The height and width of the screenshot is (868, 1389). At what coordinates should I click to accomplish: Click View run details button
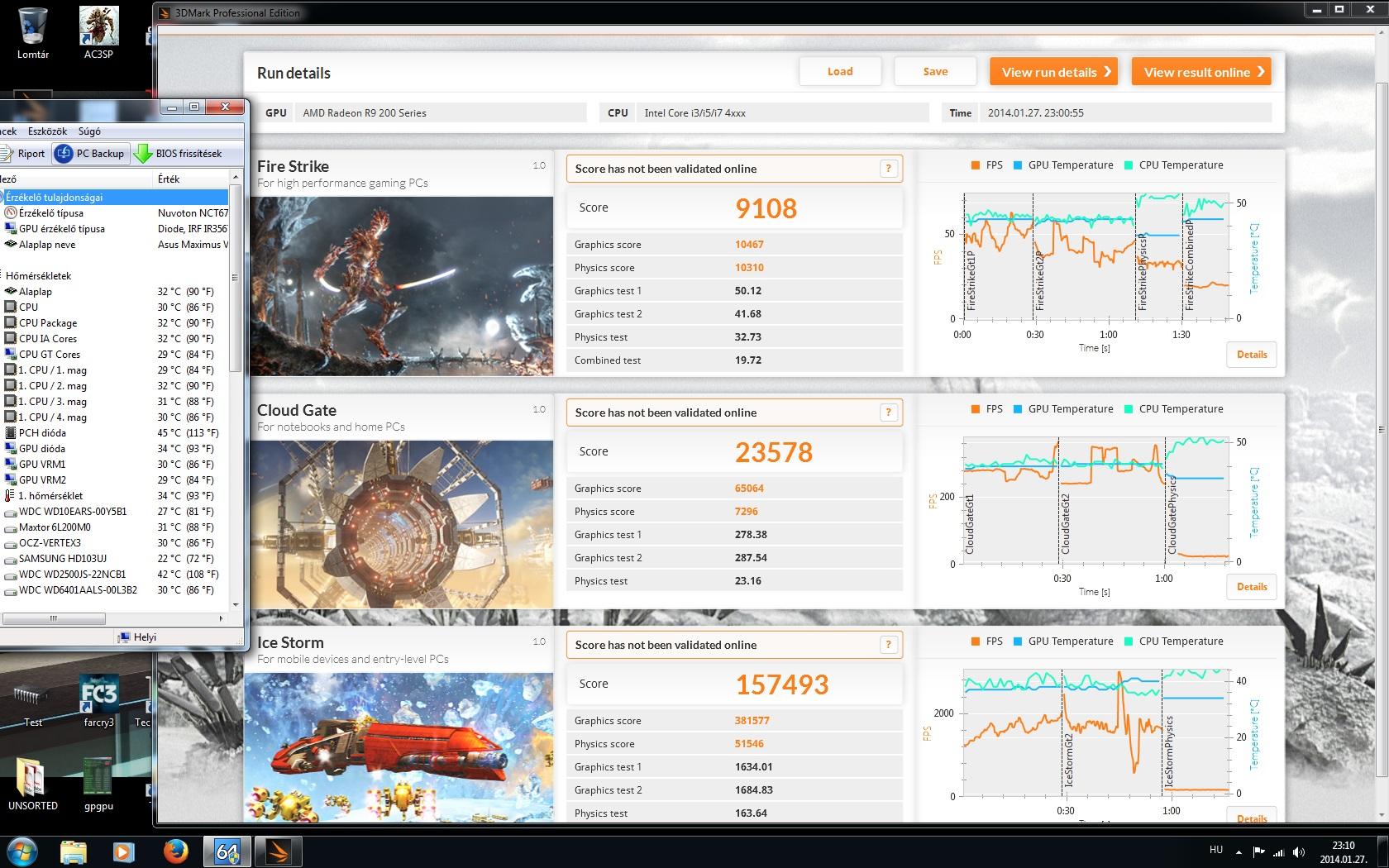click(1053, 72)
